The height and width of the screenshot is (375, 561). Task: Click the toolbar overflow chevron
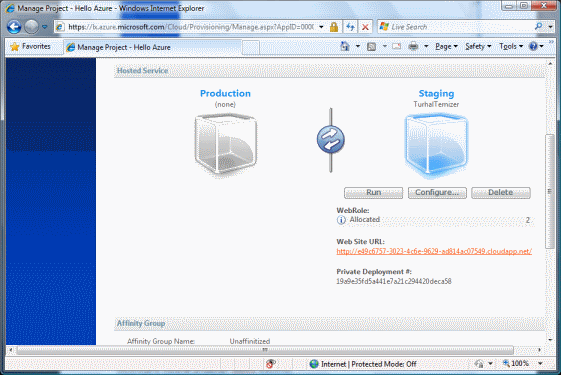[551, 42]
